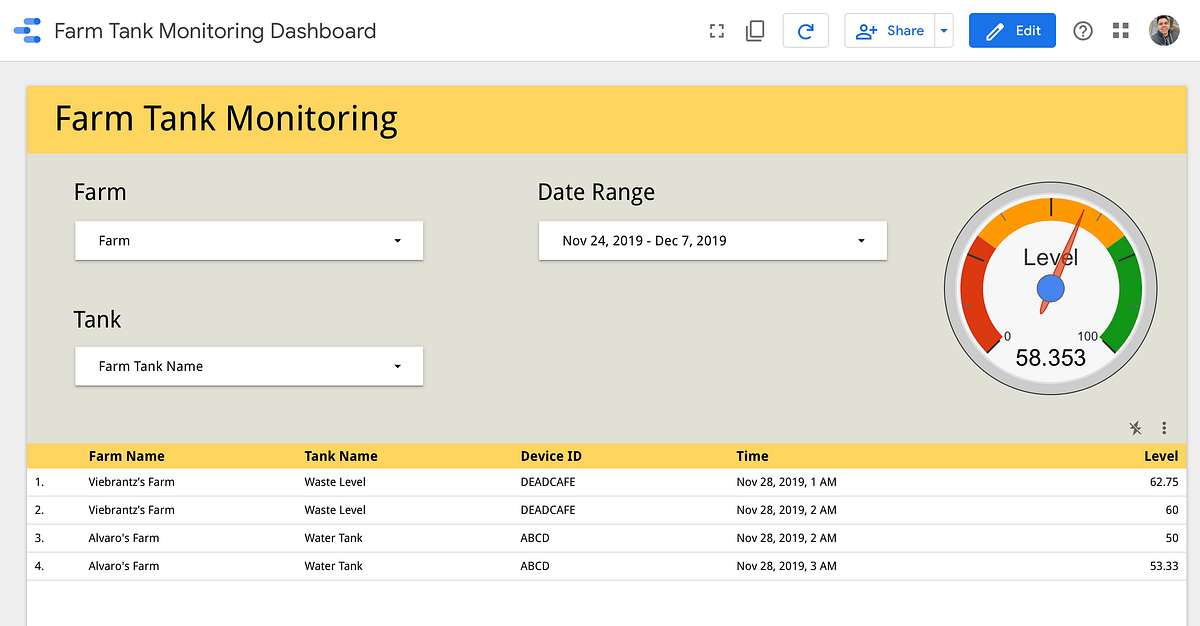Click the Level column header to sort

tap(1161, 456)
